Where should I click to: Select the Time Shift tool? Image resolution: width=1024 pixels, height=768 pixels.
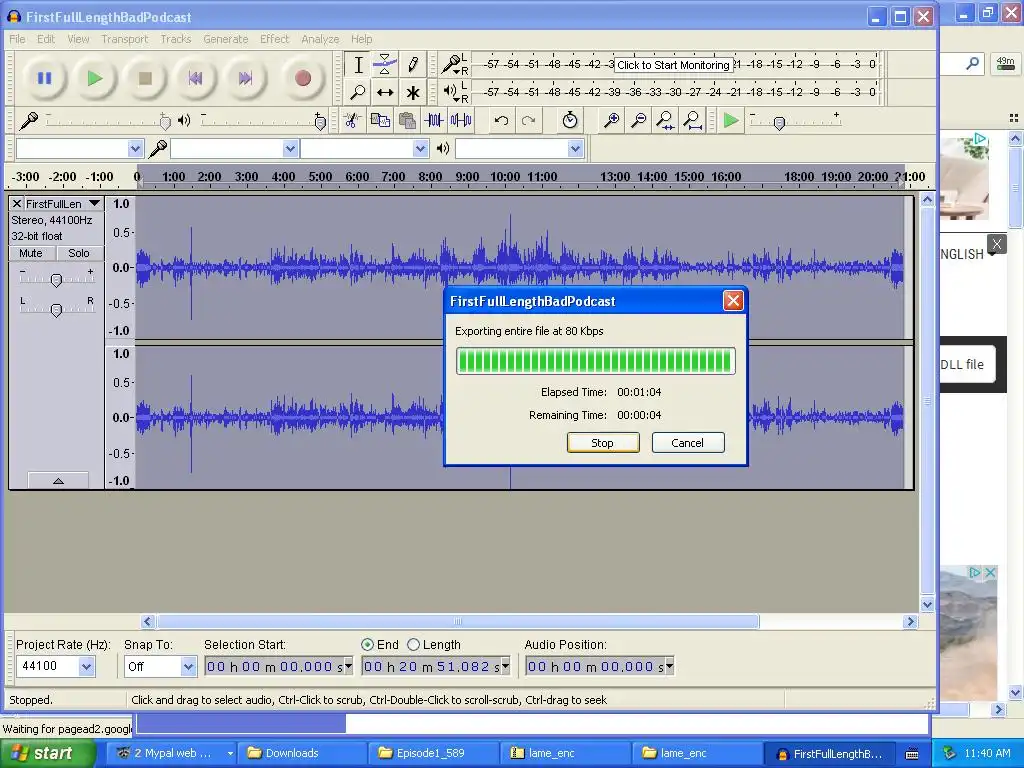point(385,92)
